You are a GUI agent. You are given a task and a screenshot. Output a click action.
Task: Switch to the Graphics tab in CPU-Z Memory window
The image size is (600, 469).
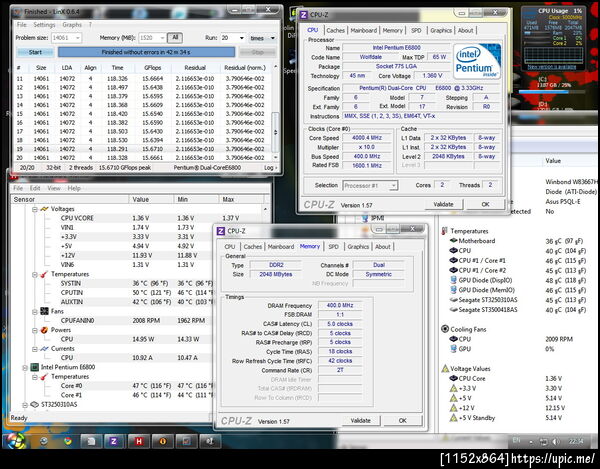click(358, 247)
